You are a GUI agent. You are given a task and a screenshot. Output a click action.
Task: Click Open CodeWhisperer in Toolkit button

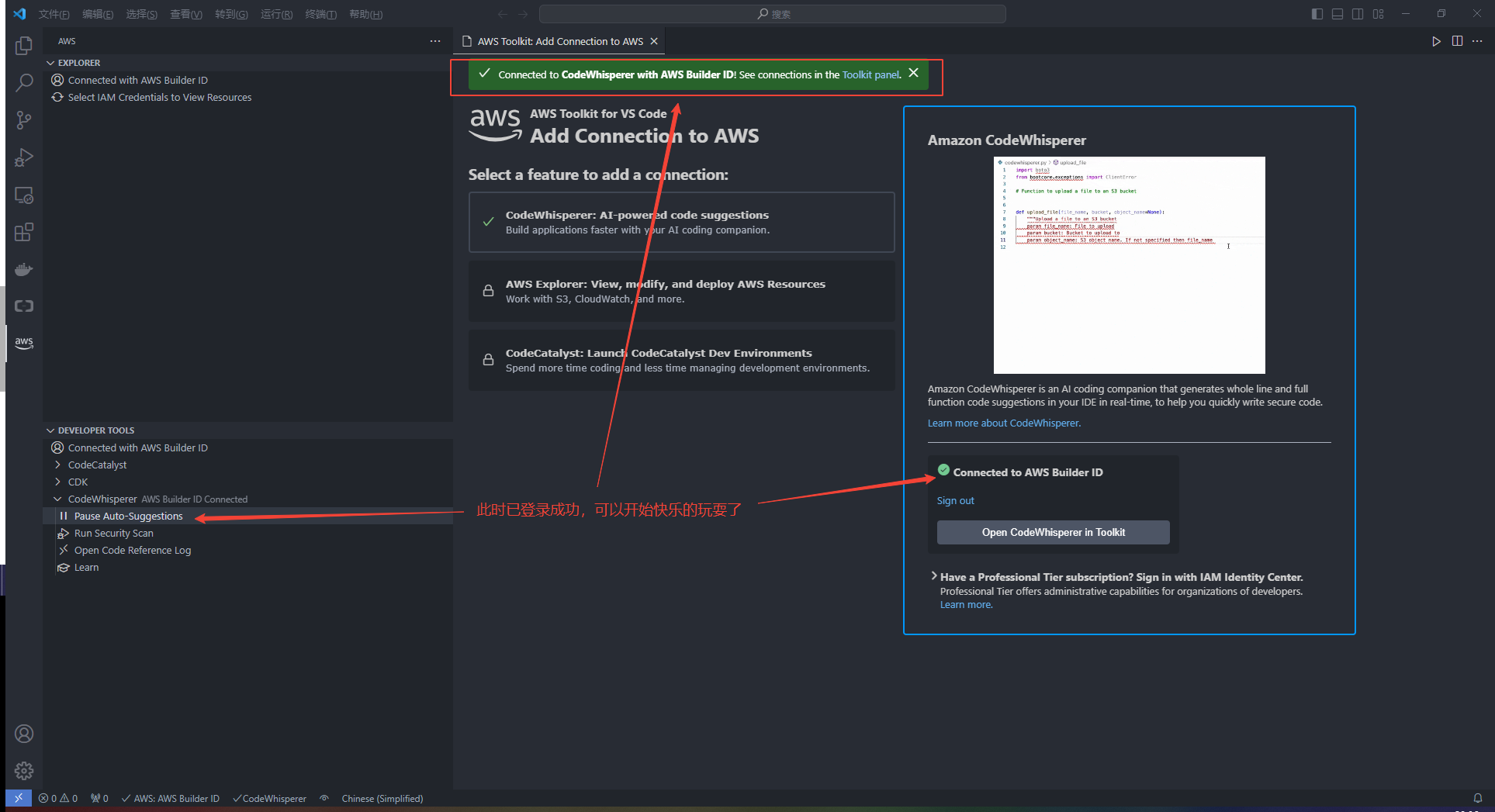click(x=1053, y=532)
